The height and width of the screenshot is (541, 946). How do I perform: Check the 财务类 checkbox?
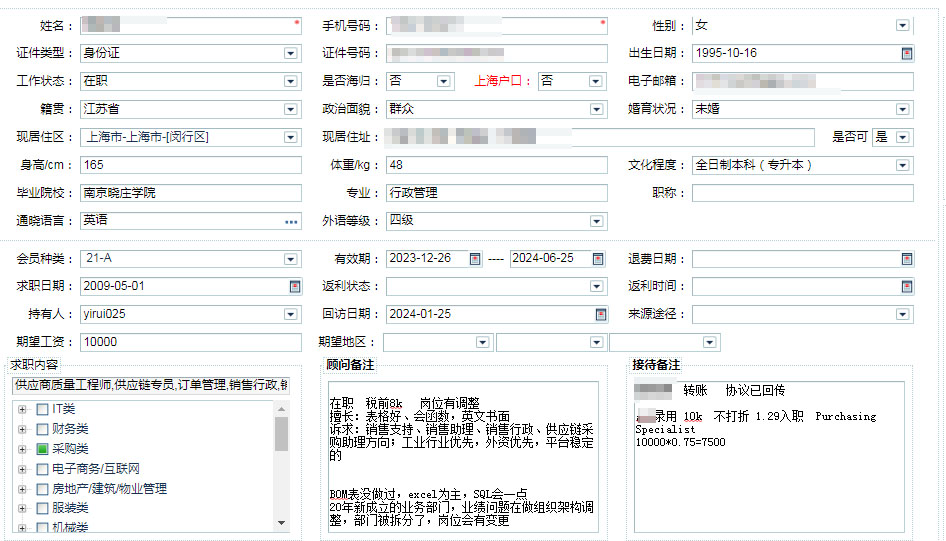pos(42,429)
